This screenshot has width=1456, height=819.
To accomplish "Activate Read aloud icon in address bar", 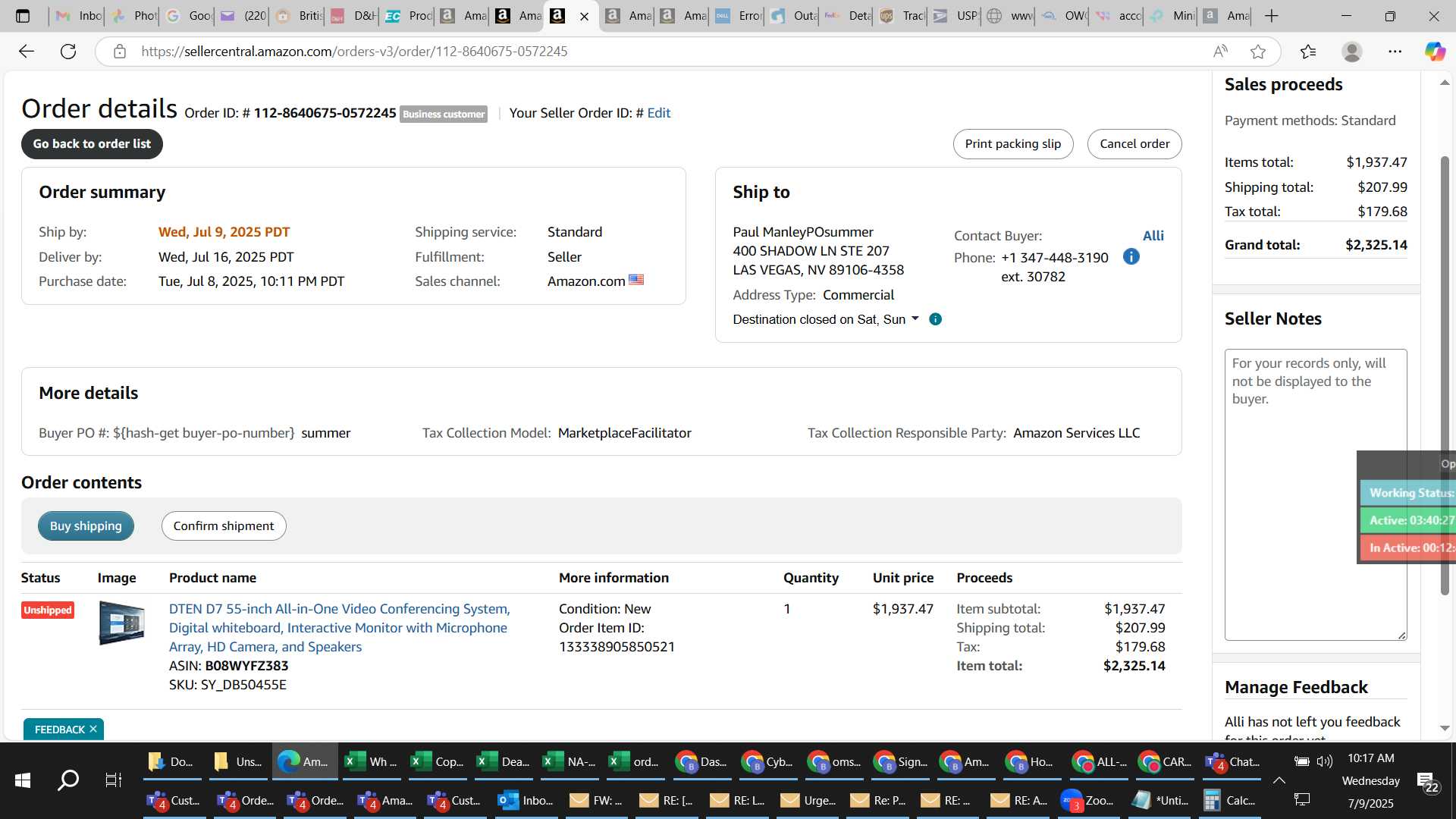I will (x=1219, y=52).
